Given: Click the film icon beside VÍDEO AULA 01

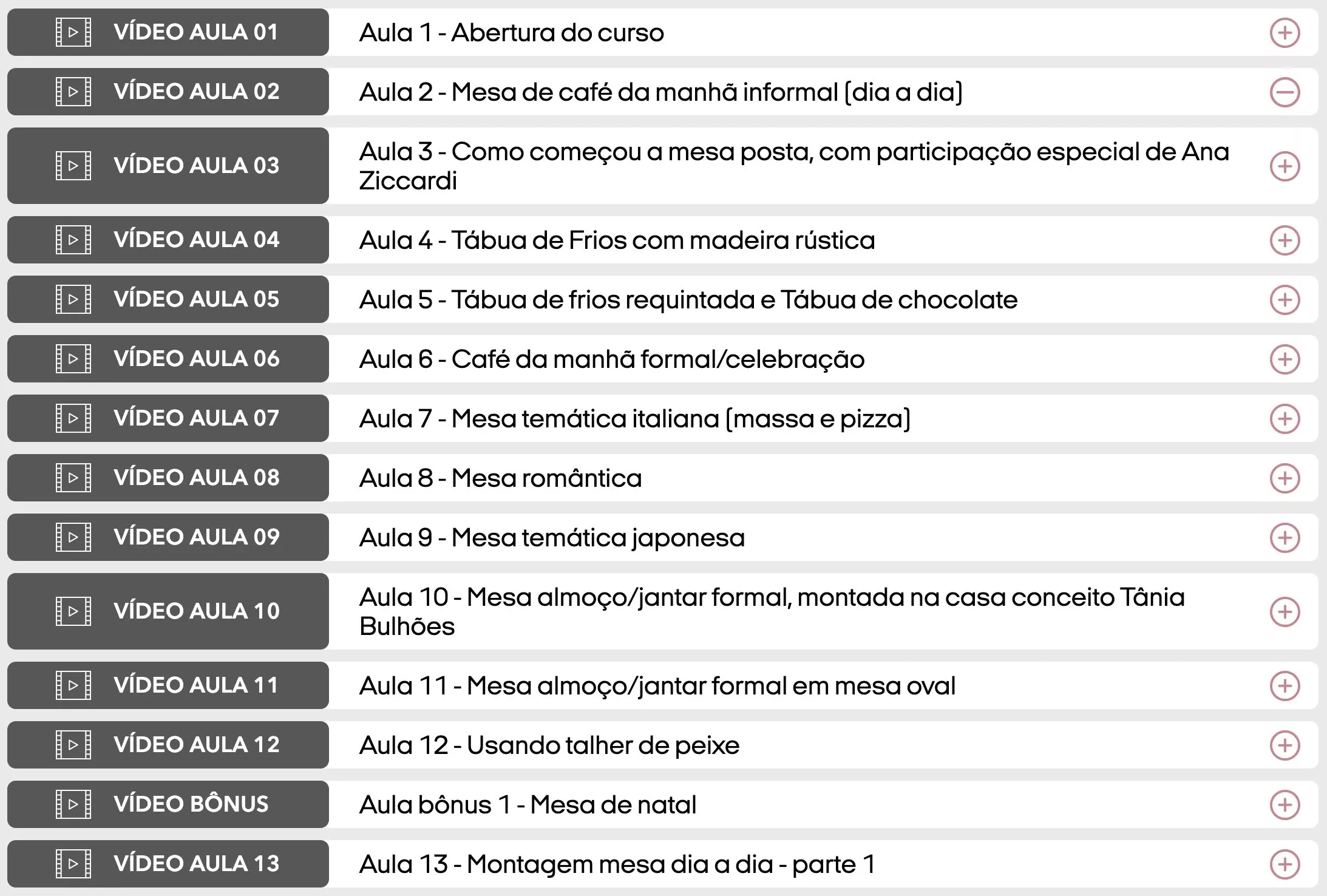Looking at the screenshot, I should click(x=73, y=32).
